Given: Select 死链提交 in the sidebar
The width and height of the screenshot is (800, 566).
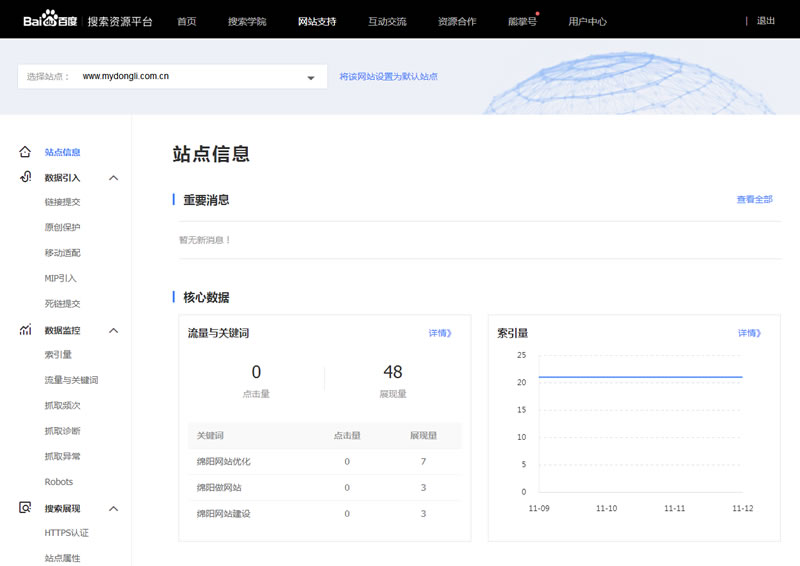Looking at the screenshot, I should [62, 304].
